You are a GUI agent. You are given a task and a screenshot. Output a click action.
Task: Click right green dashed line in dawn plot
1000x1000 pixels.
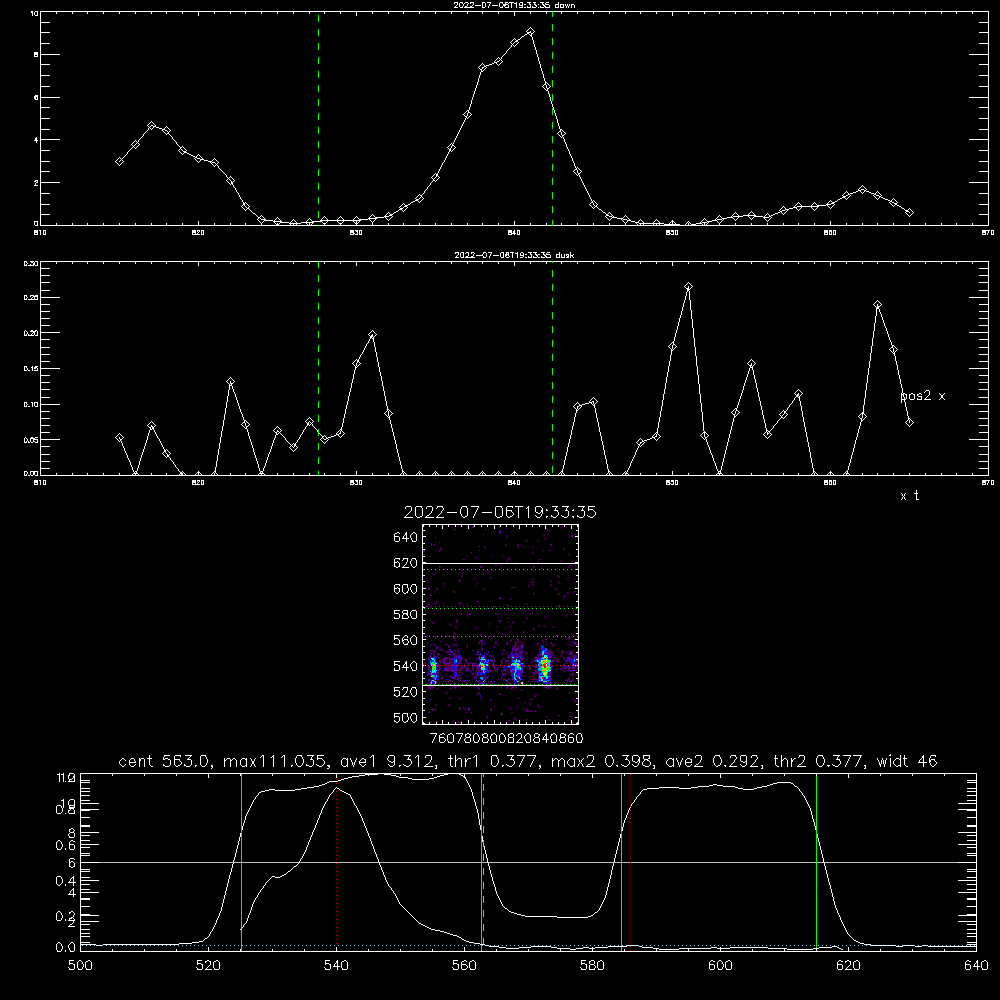(552, 119)
